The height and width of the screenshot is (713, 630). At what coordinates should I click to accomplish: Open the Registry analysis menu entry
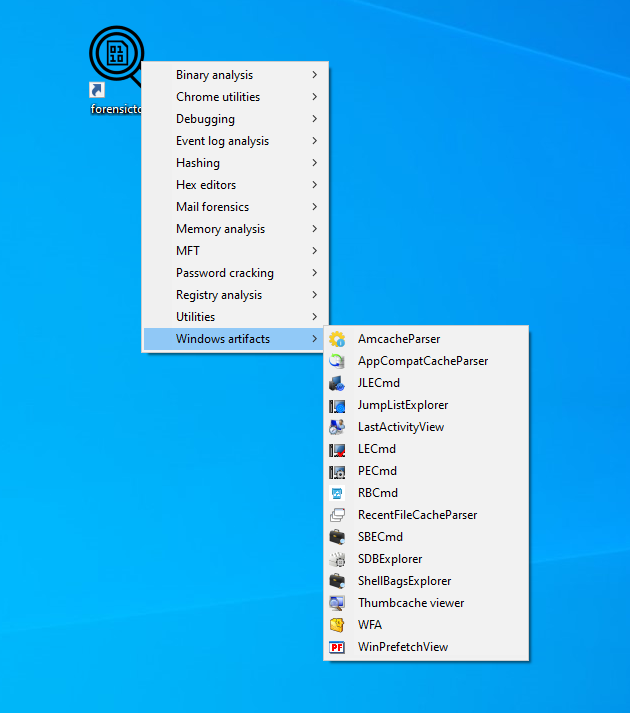[235, 295]
